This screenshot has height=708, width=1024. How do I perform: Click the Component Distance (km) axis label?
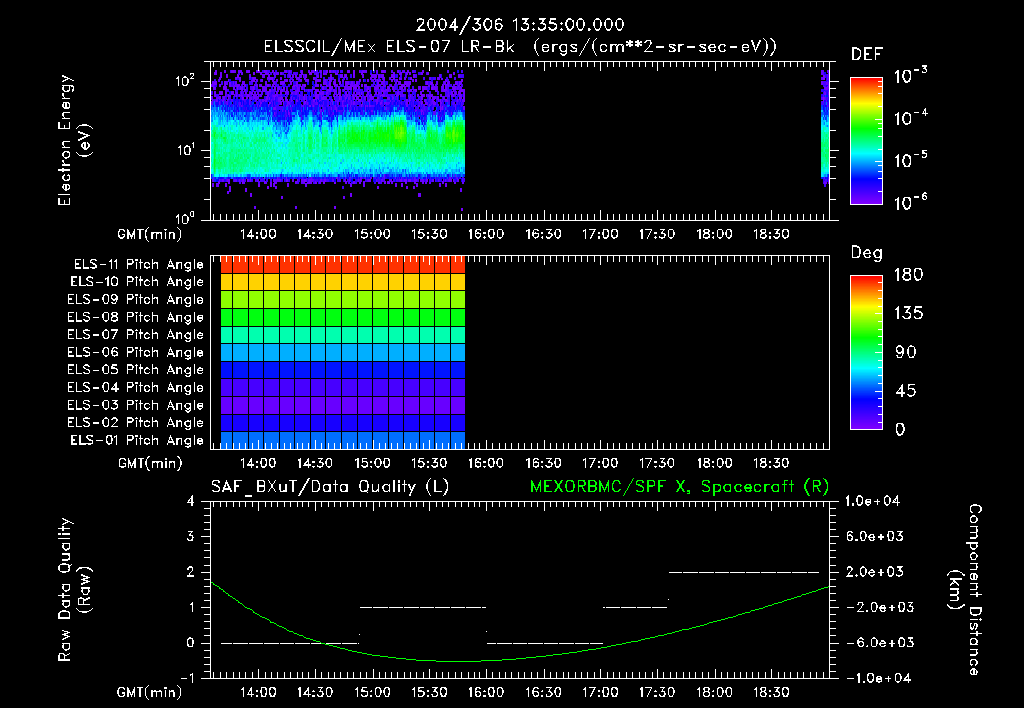[965, 590]
